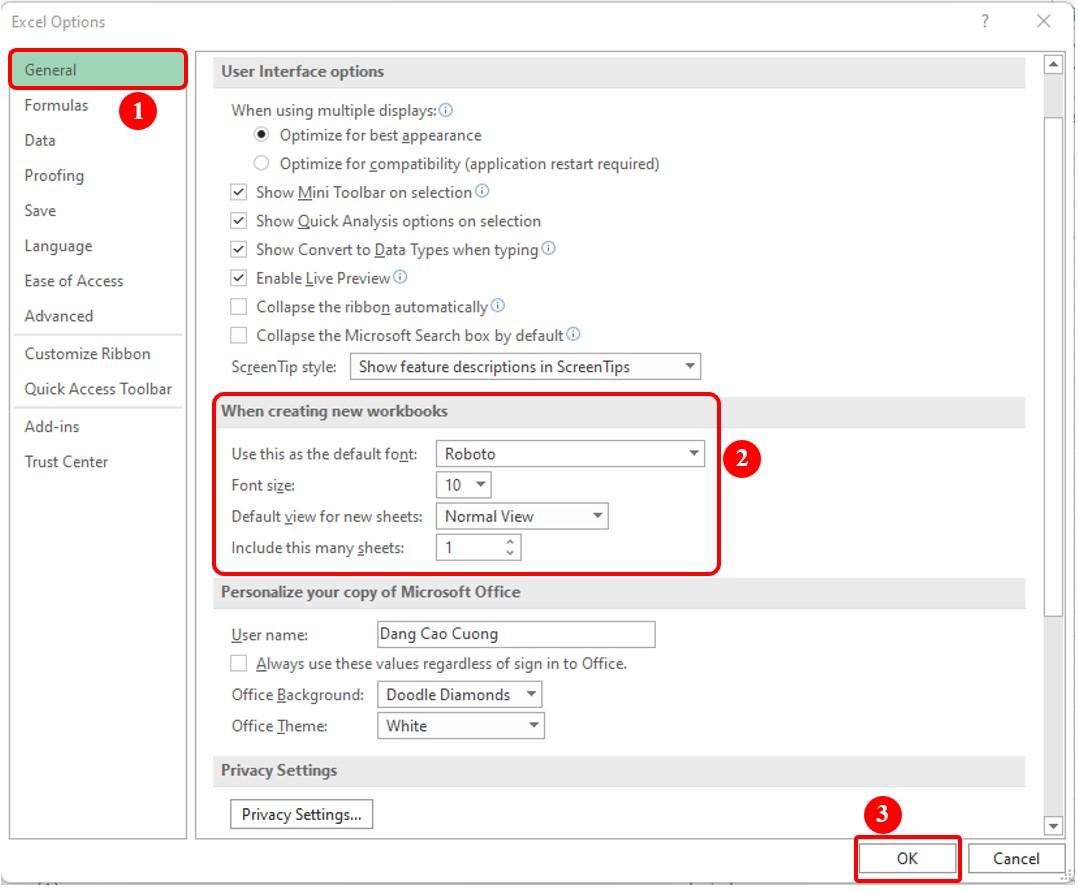Open Default view for new sheets dropdown

pos(522,516)
